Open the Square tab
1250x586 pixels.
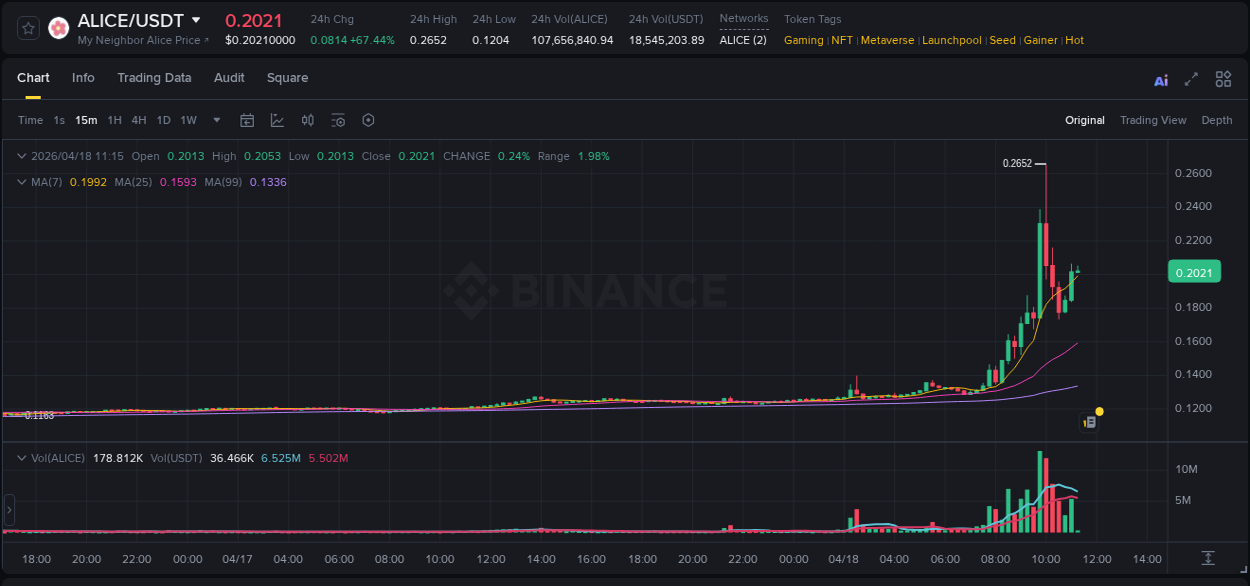[x=287, y=78]
